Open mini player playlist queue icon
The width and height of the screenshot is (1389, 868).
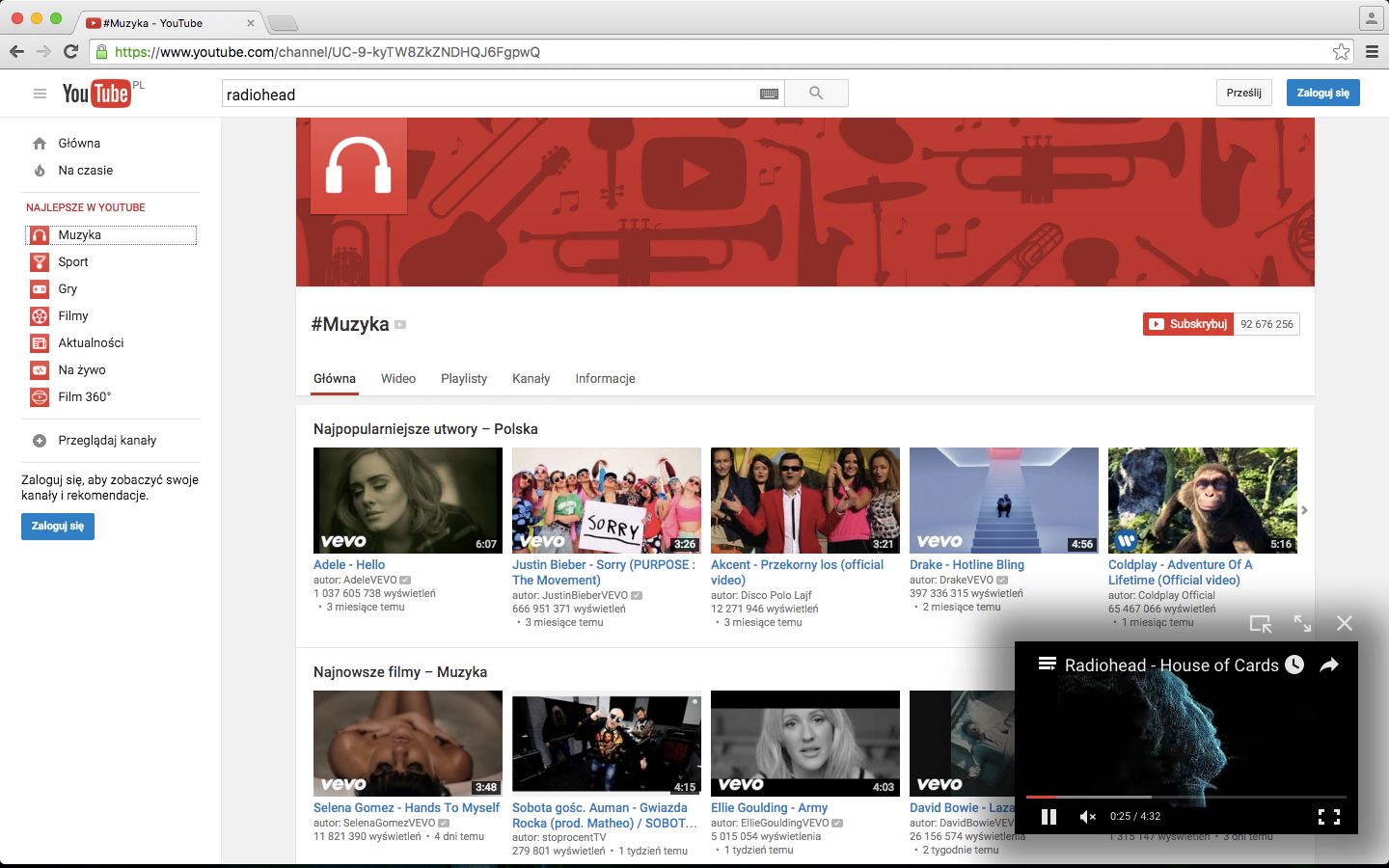[1047, 664]
